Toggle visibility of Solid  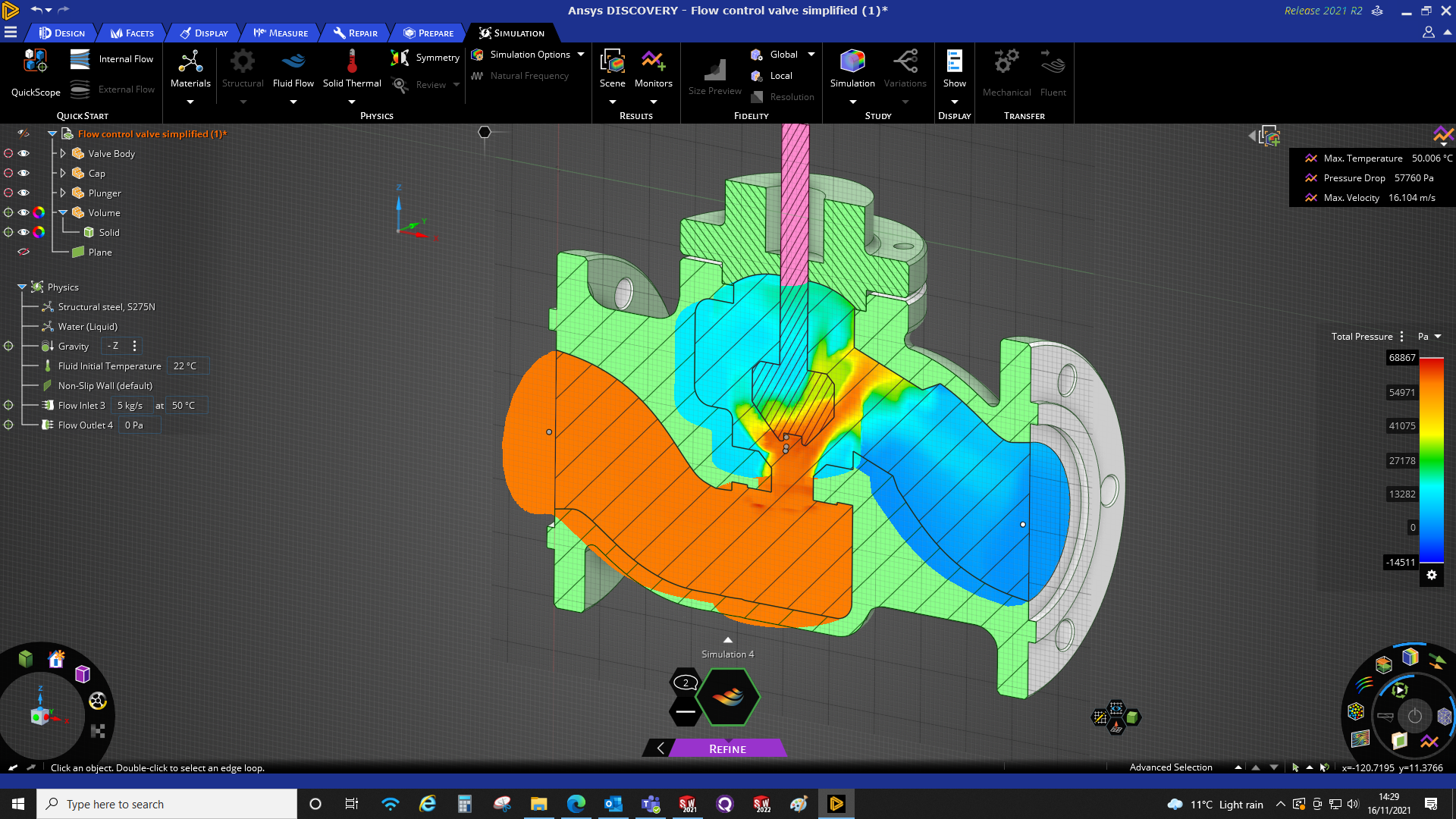tap(24, 232)
